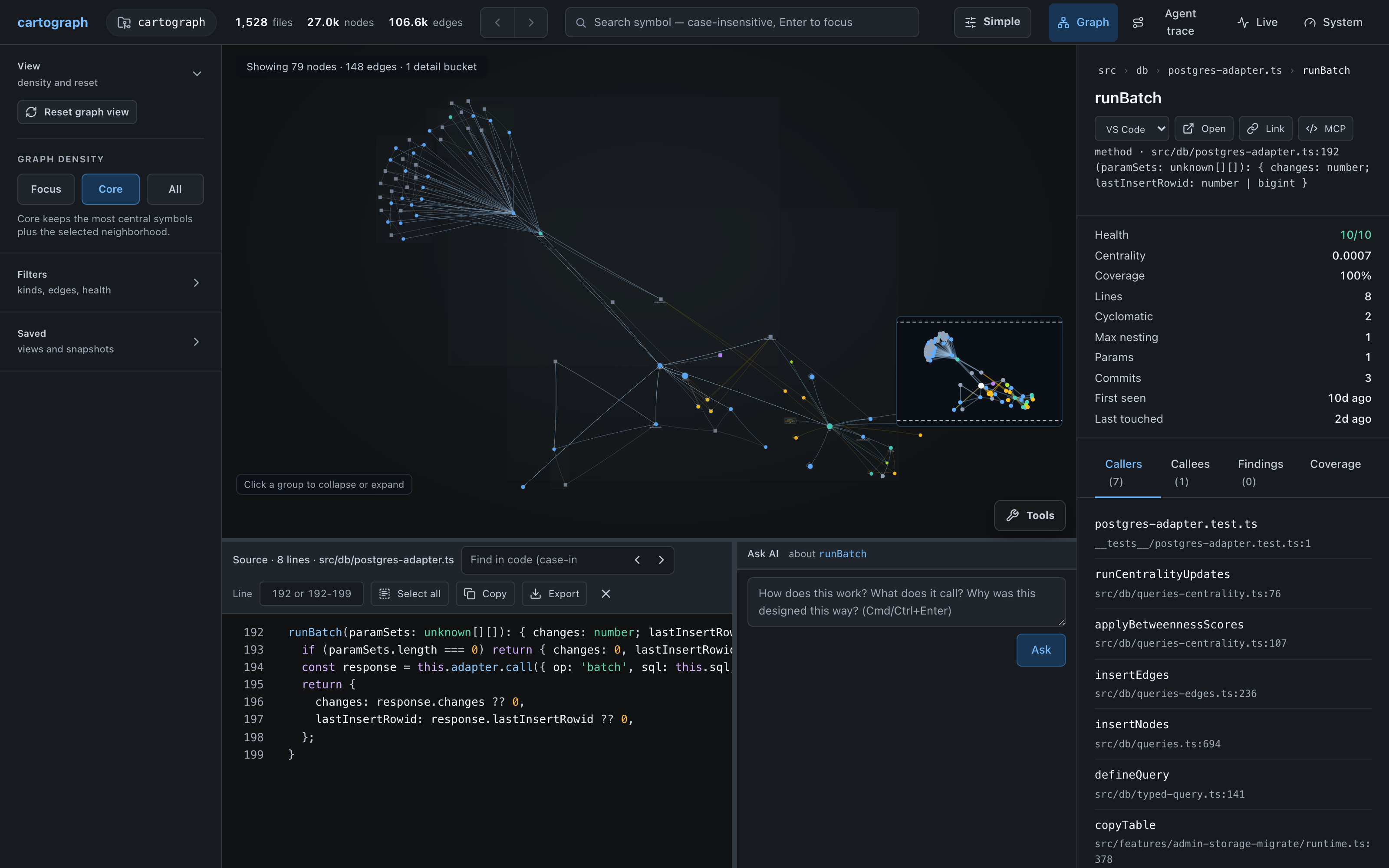The image size is (1389, 868).
Task: Open caller postgres-adapter.test.ts
Action: click(1232, 533)
